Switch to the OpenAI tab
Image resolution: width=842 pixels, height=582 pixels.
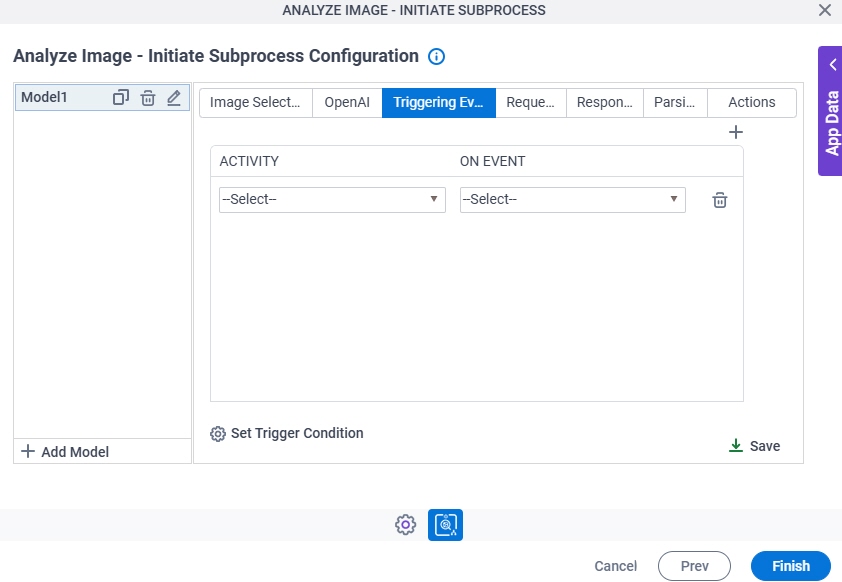point(347,103)
